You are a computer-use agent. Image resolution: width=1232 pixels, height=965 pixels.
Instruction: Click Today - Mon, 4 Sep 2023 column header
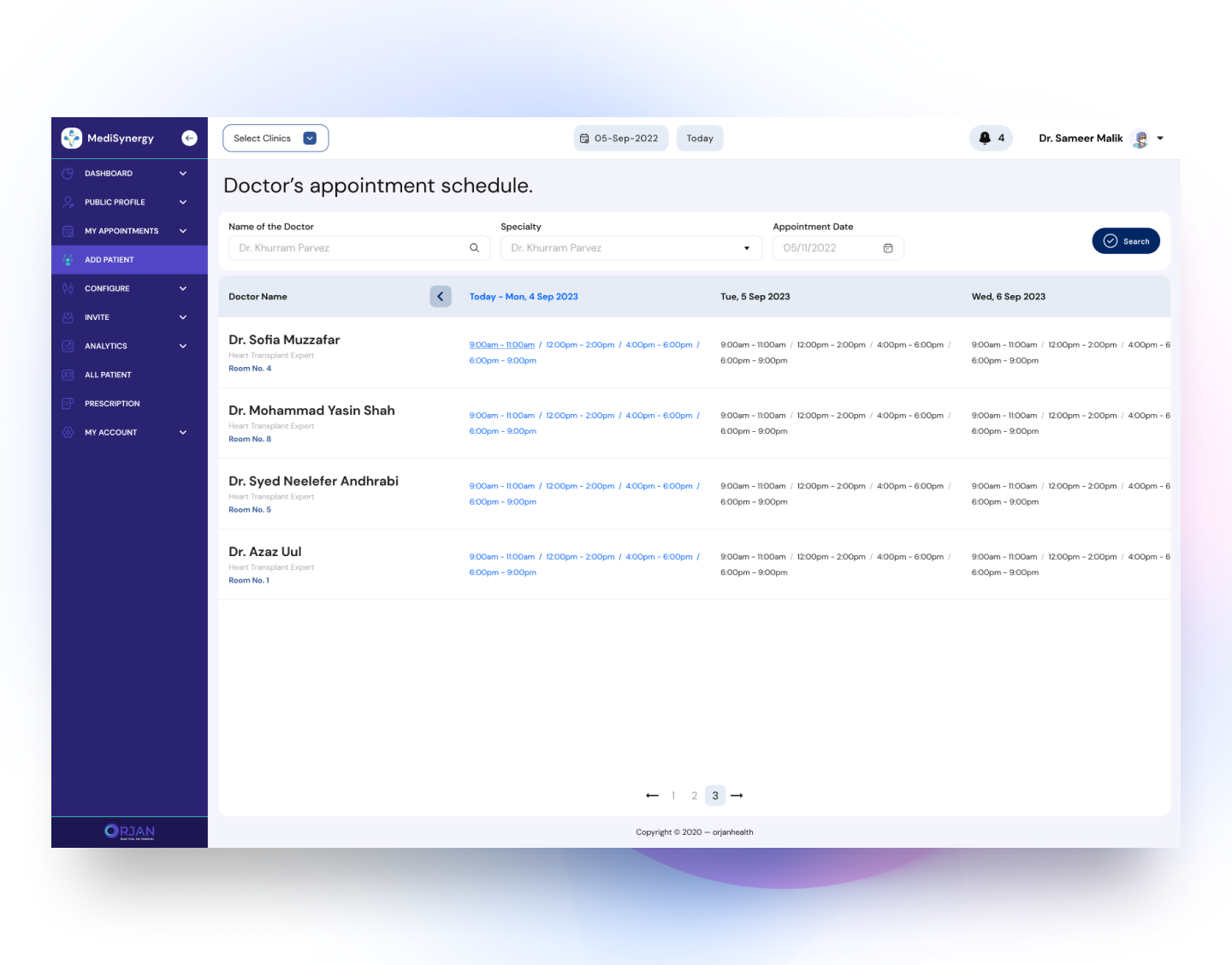point(524,297)
